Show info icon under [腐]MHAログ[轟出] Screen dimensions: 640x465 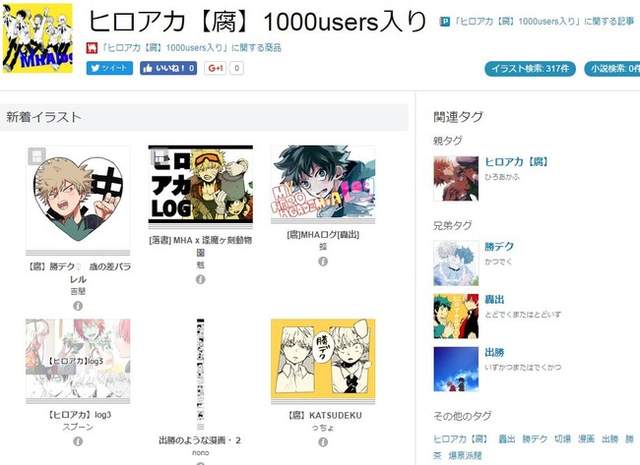pos(323,261)
